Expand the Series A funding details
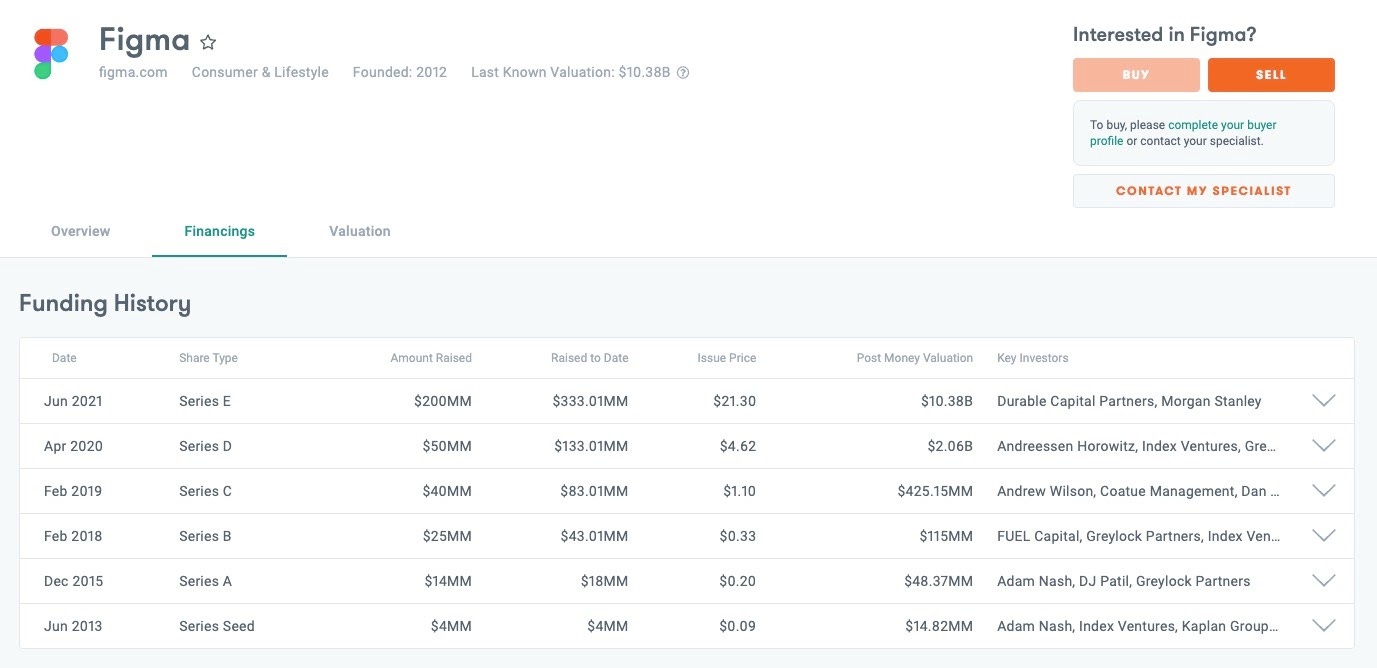Screen dimensions: 1377x668 click(x=1323, y=580)
